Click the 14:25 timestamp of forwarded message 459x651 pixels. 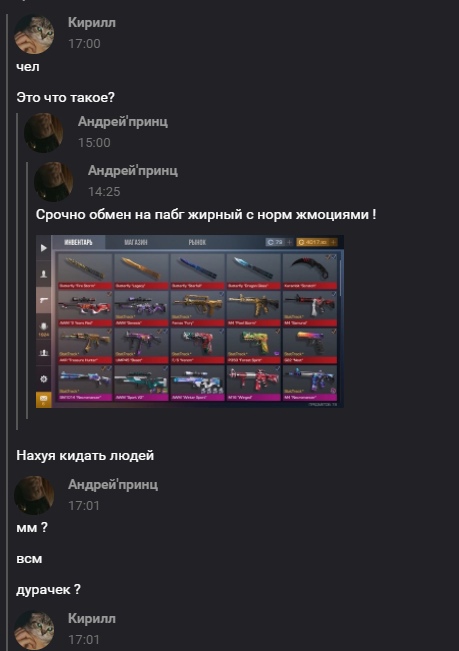[104, 191]
